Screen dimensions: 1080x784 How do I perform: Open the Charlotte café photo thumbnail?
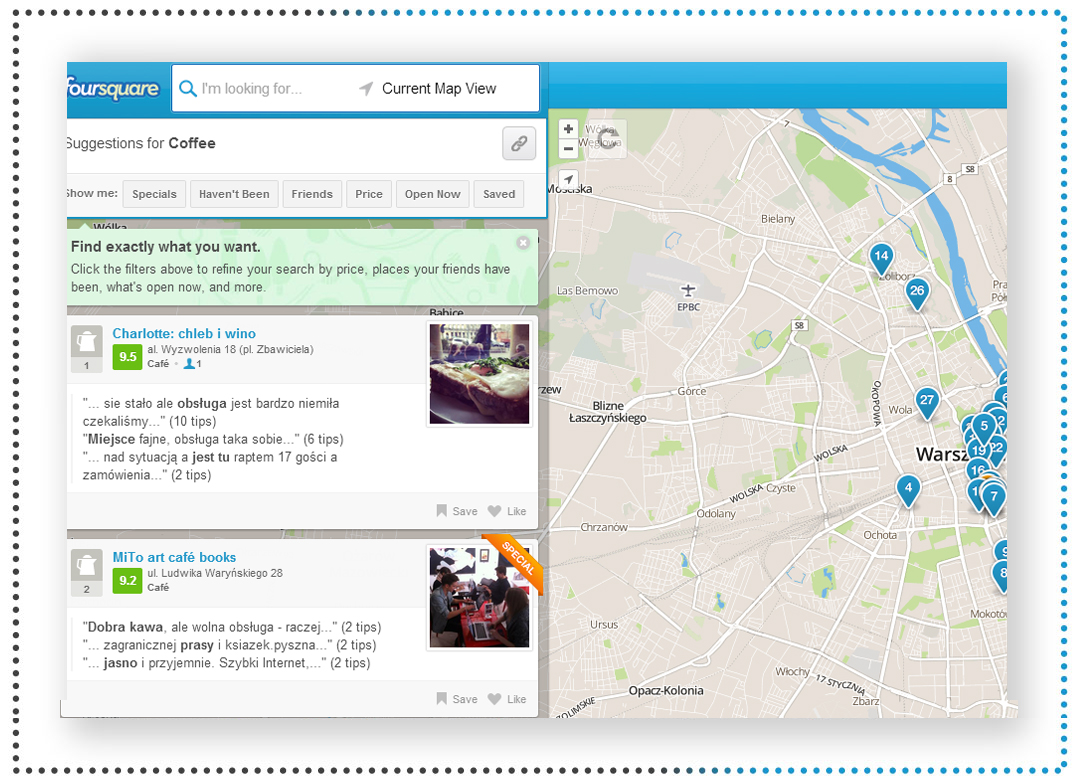[479, 374]
